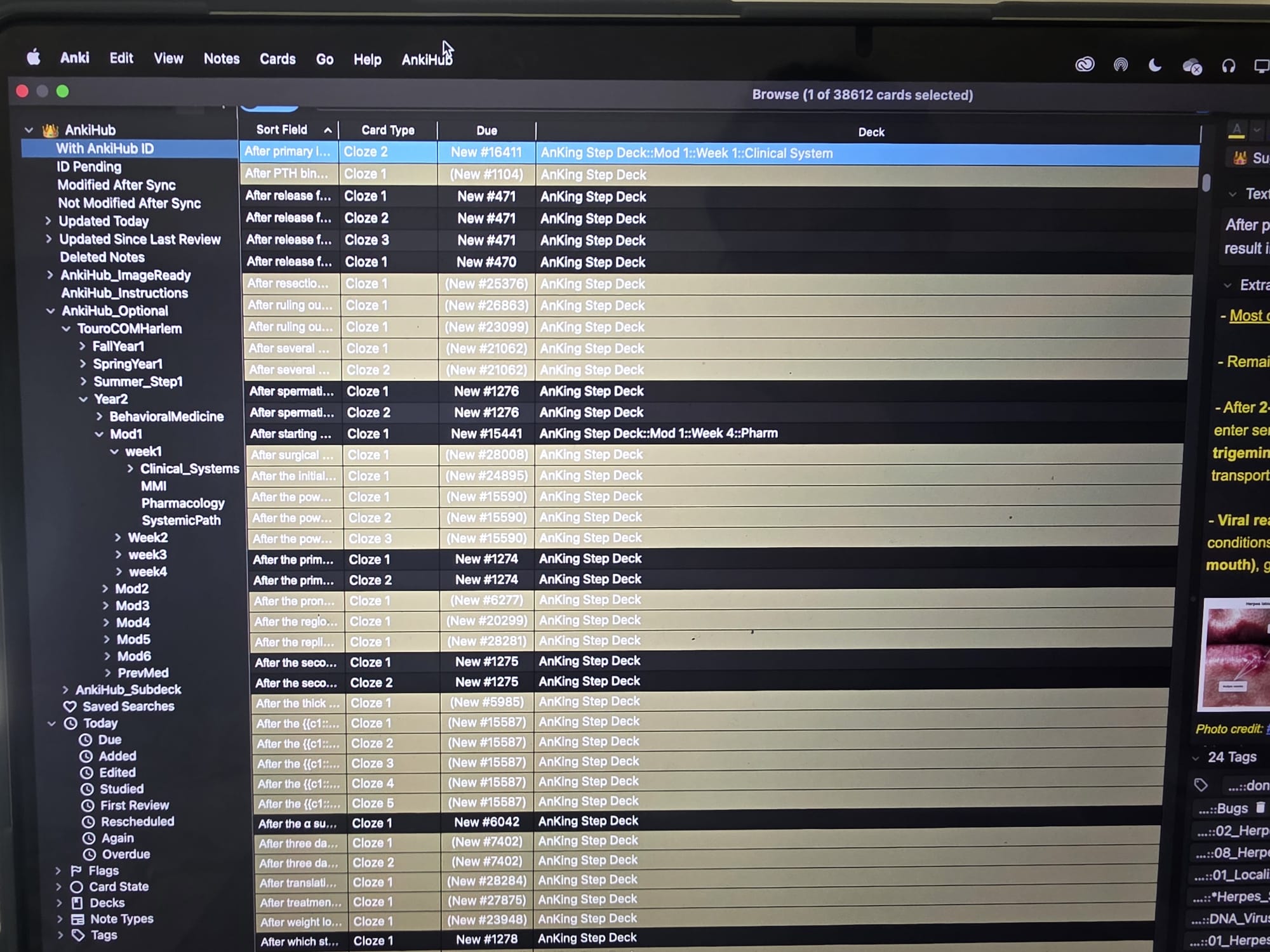Click the yellow text highlight color button

point(1236,130)
